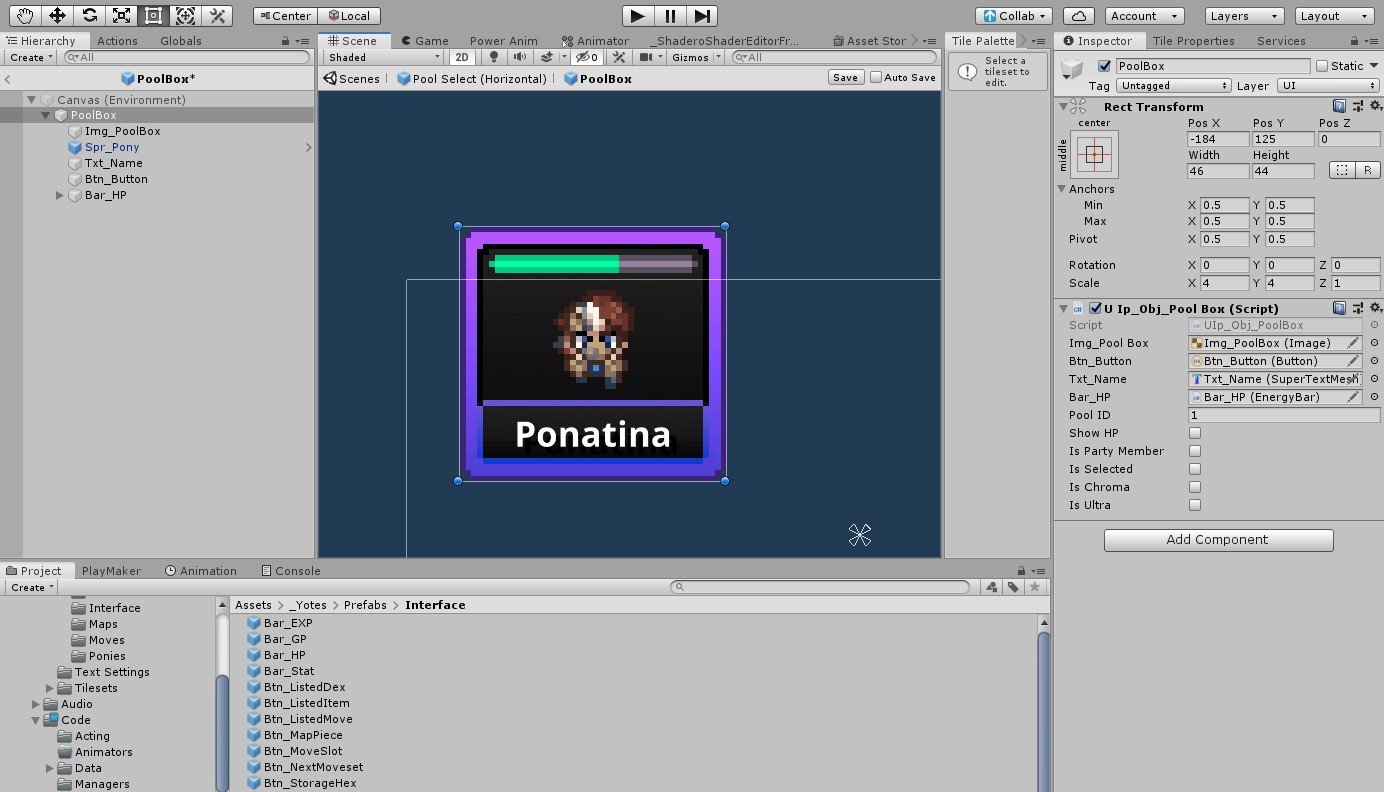The width and height of the screenshot is (1384, 792).
Task: Disable the UIp_Obj_Pool Box script checkbox
Action: (1096, 309)
